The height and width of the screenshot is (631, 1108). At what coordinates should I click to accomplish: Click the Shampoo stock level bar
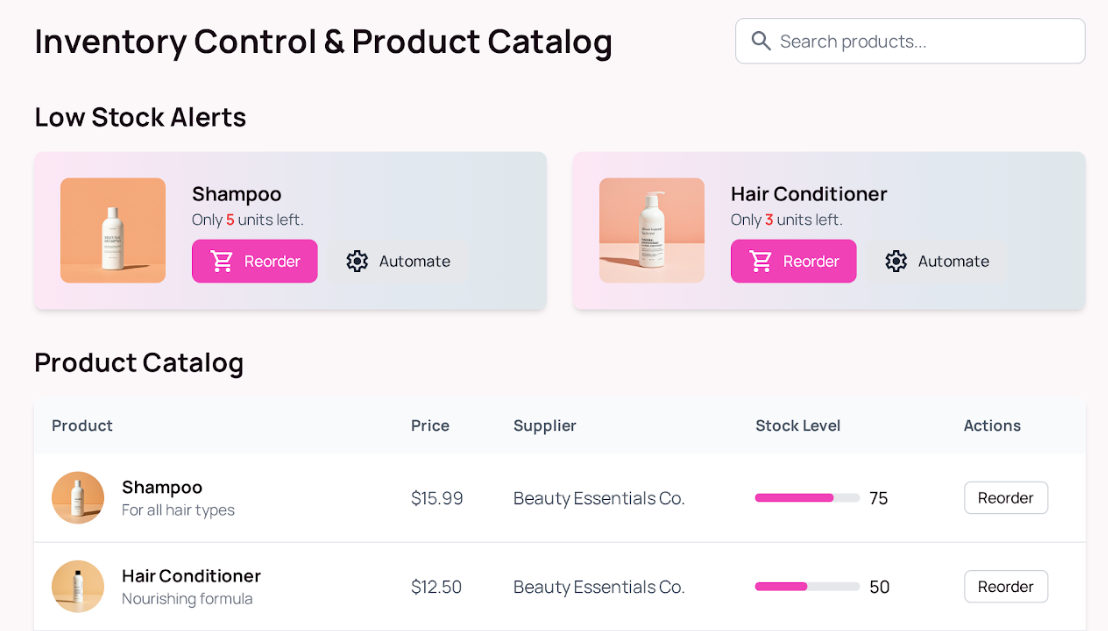click(x=807, y=498)
